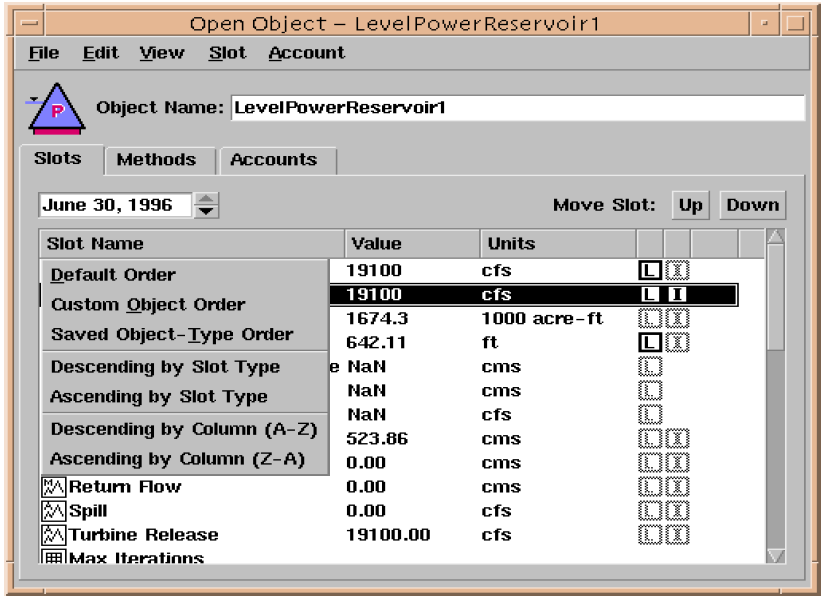The image size is (825, 599).
Task: Click the Return Flow slot series icon
Action: coord(52,487)
